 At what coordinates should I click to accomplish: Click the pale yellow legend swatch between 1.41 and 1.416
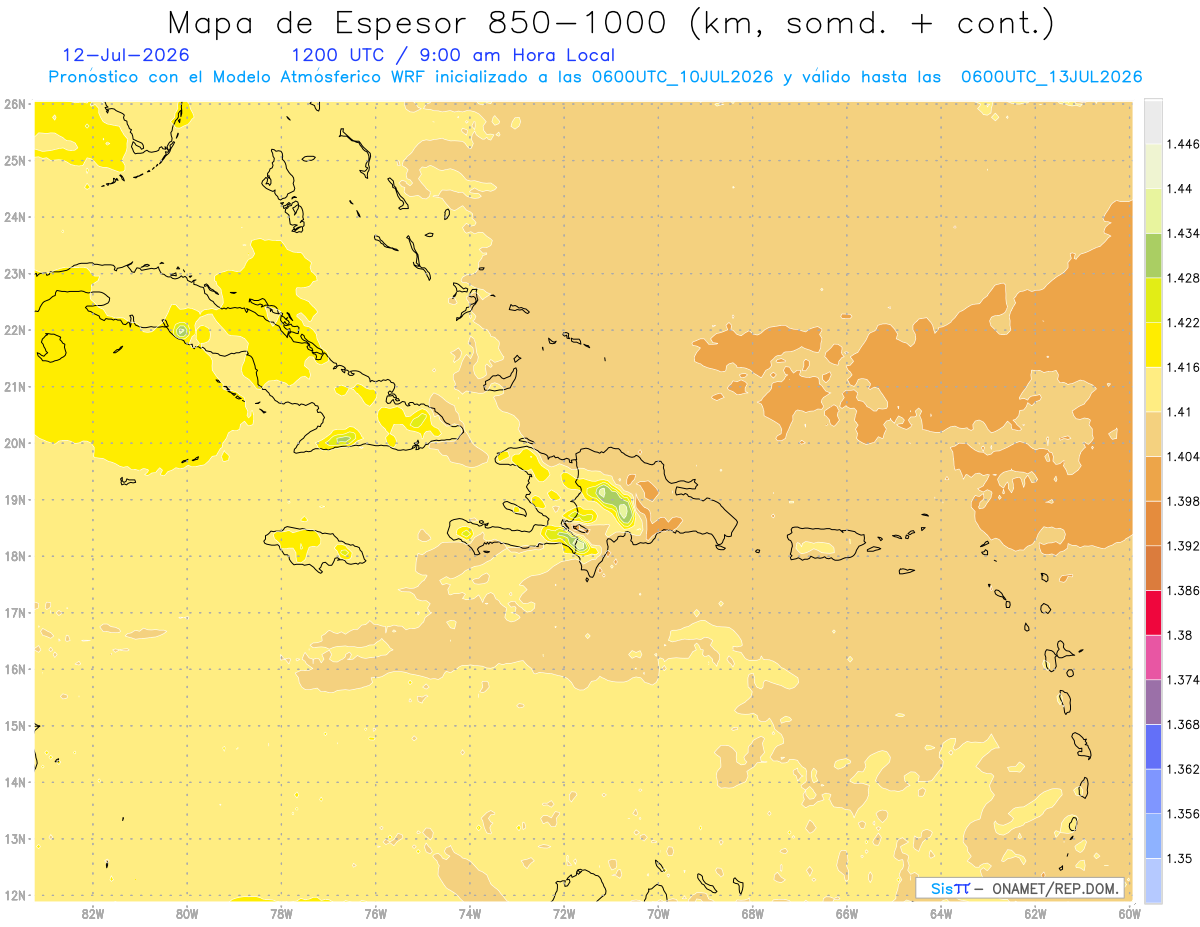pyautogui.click(x=1153, y=390)
